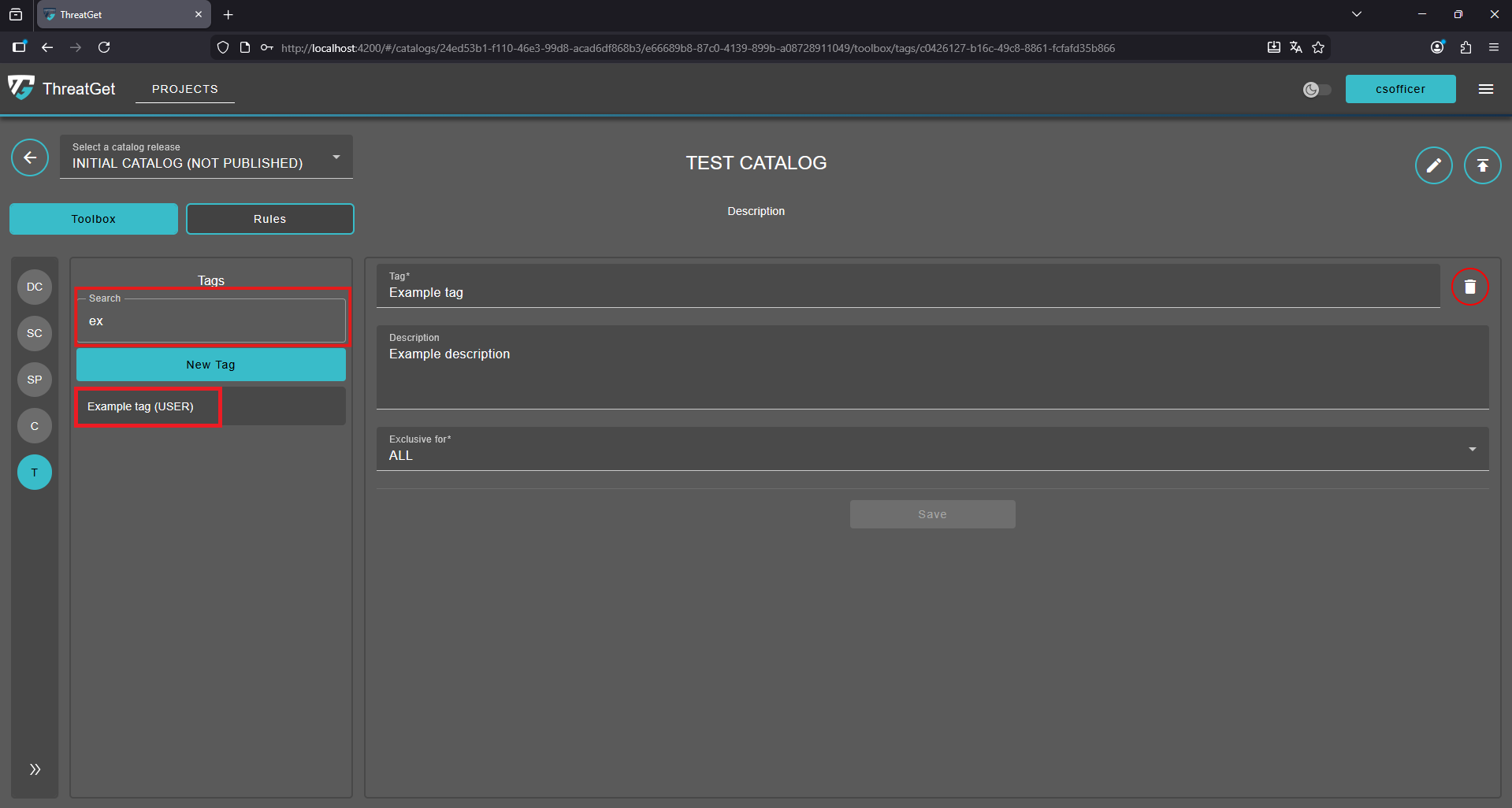The width and height of the screenshot is (1512, 808).
Task: Select Example tag (USER) in list
Action: point(141,406)
